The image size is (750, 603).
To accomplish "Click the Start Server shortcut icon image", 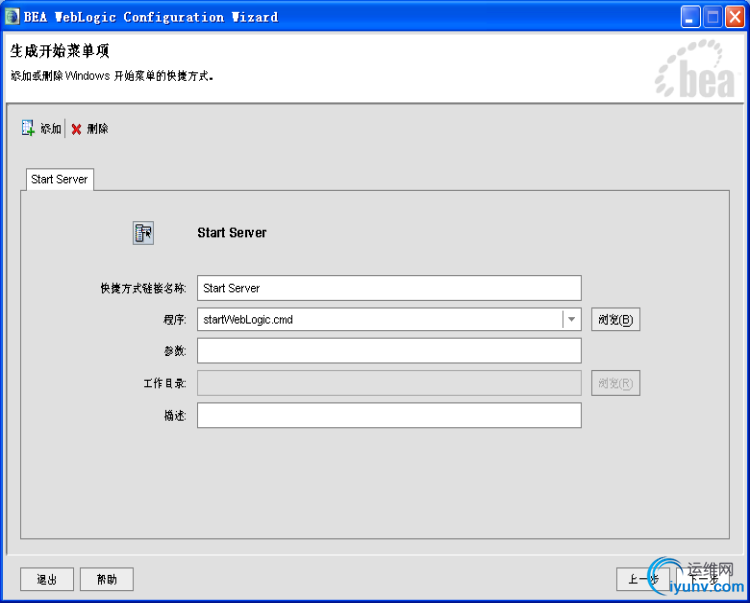I will (143, 233).
